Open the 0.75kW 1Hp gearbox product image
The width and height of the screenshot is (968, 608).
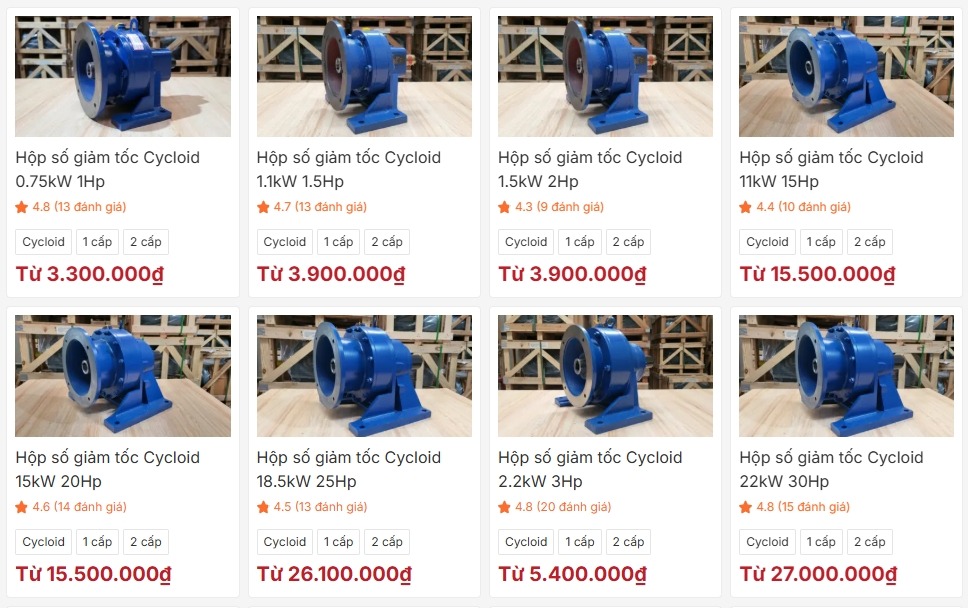(123, 77)
